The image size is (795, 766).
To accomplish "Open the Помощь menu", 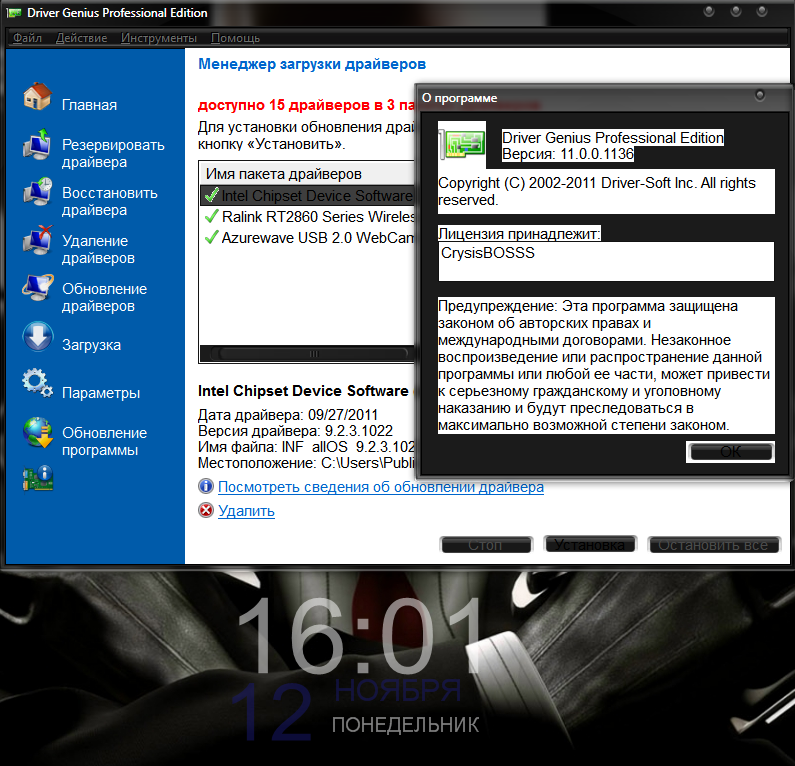I will tap(235, 38).
